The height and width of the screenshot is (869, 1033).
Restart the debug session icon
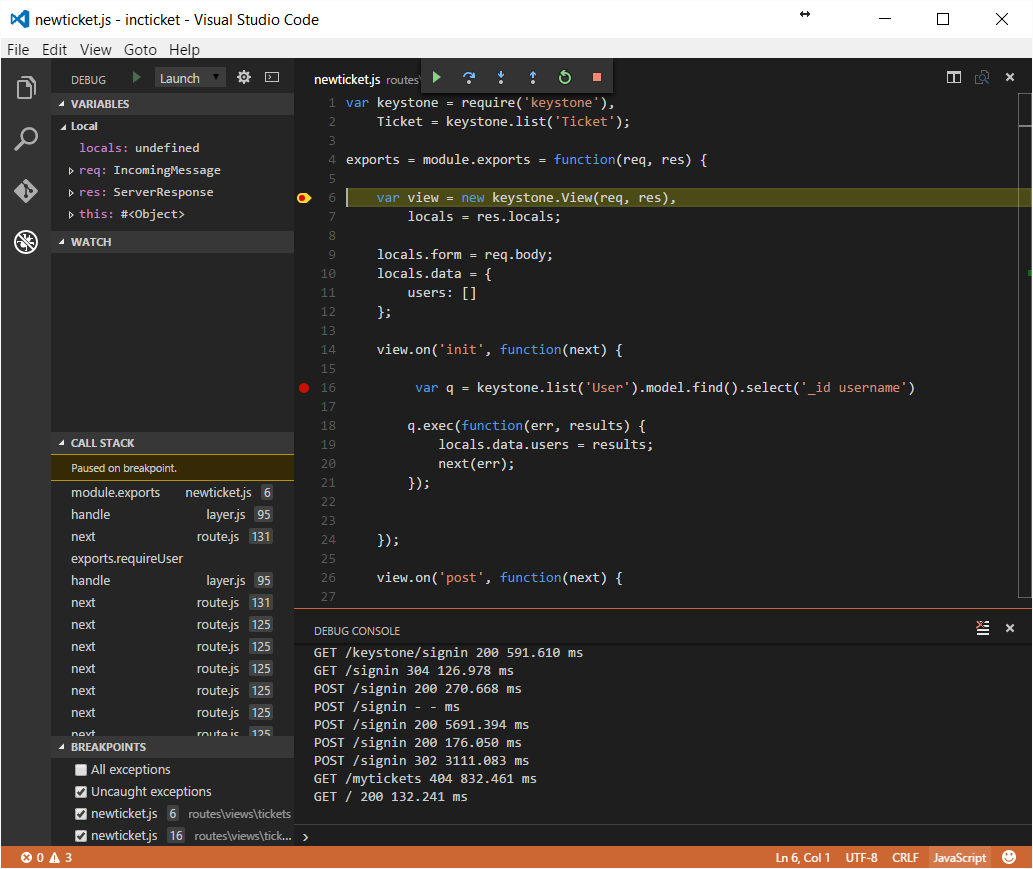click(x=564, y=77)
